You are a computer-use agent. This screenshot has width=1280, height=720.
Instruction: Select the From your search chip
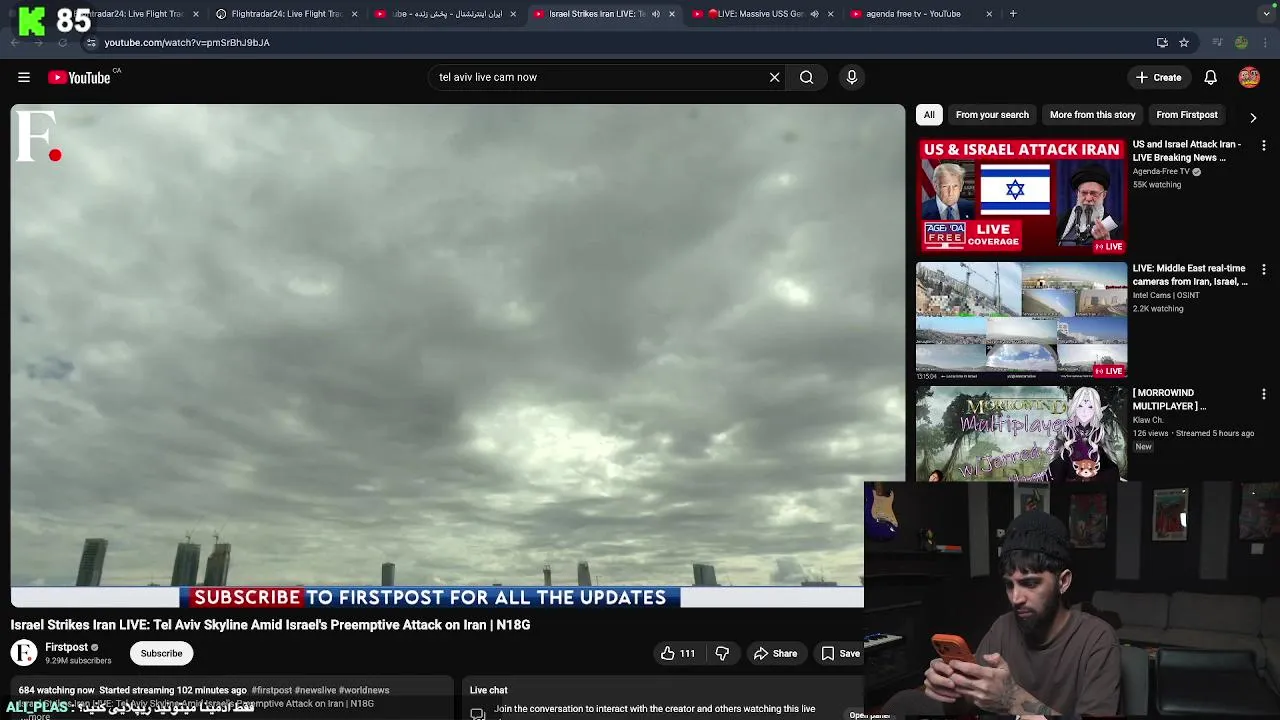[x=992, y=114]
